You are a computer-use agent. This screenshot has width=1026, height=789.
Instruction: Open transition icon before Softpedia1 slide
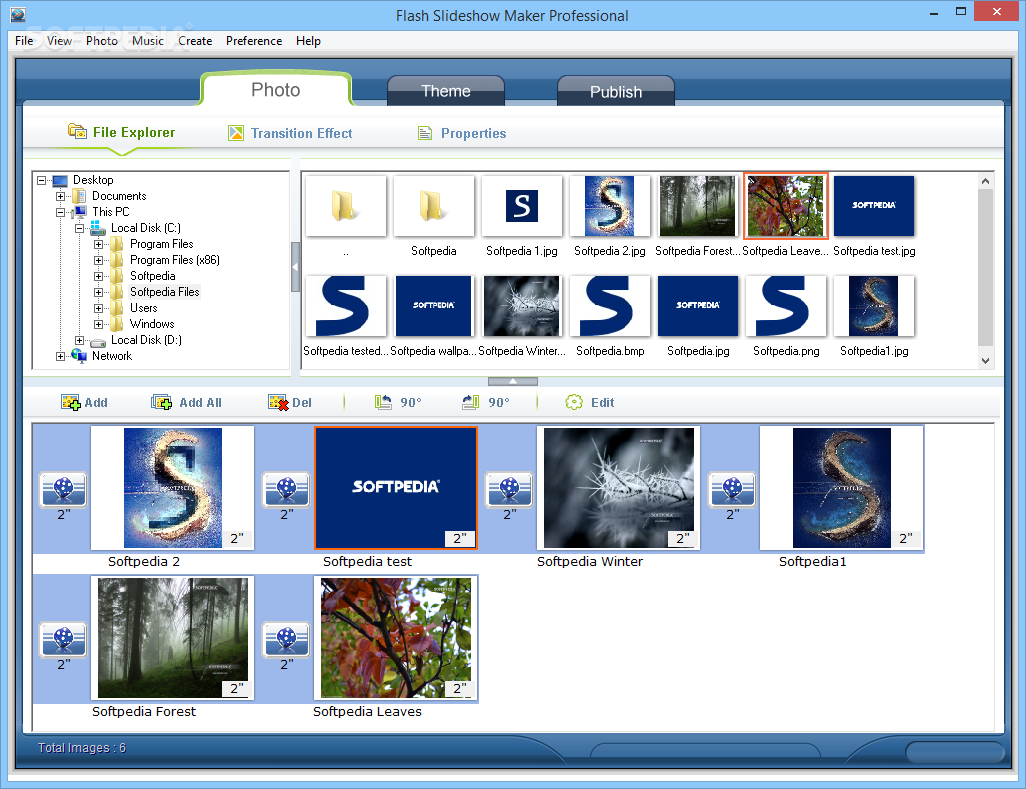732,490
